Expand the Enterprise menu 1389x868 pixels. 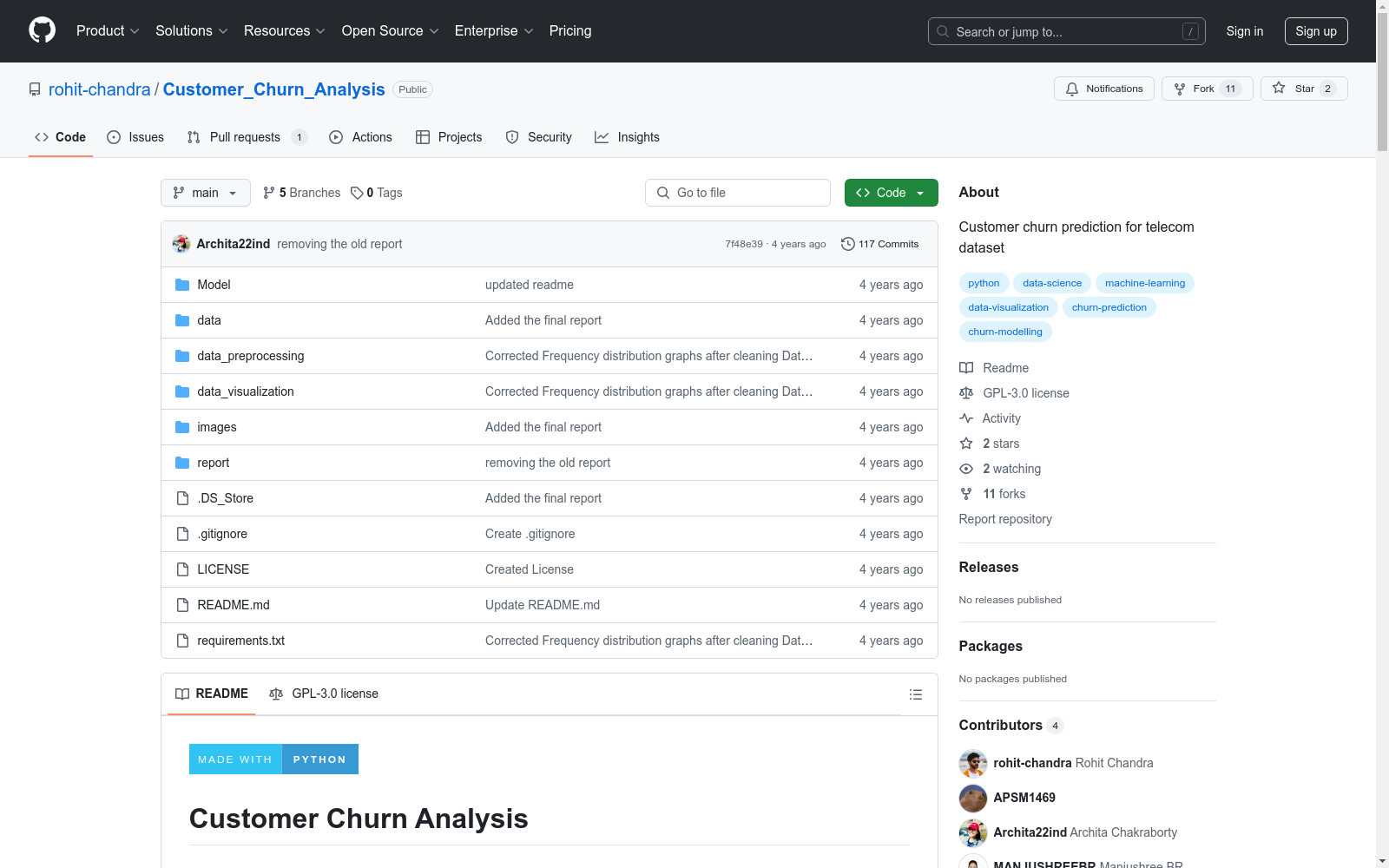click(494, 30)
